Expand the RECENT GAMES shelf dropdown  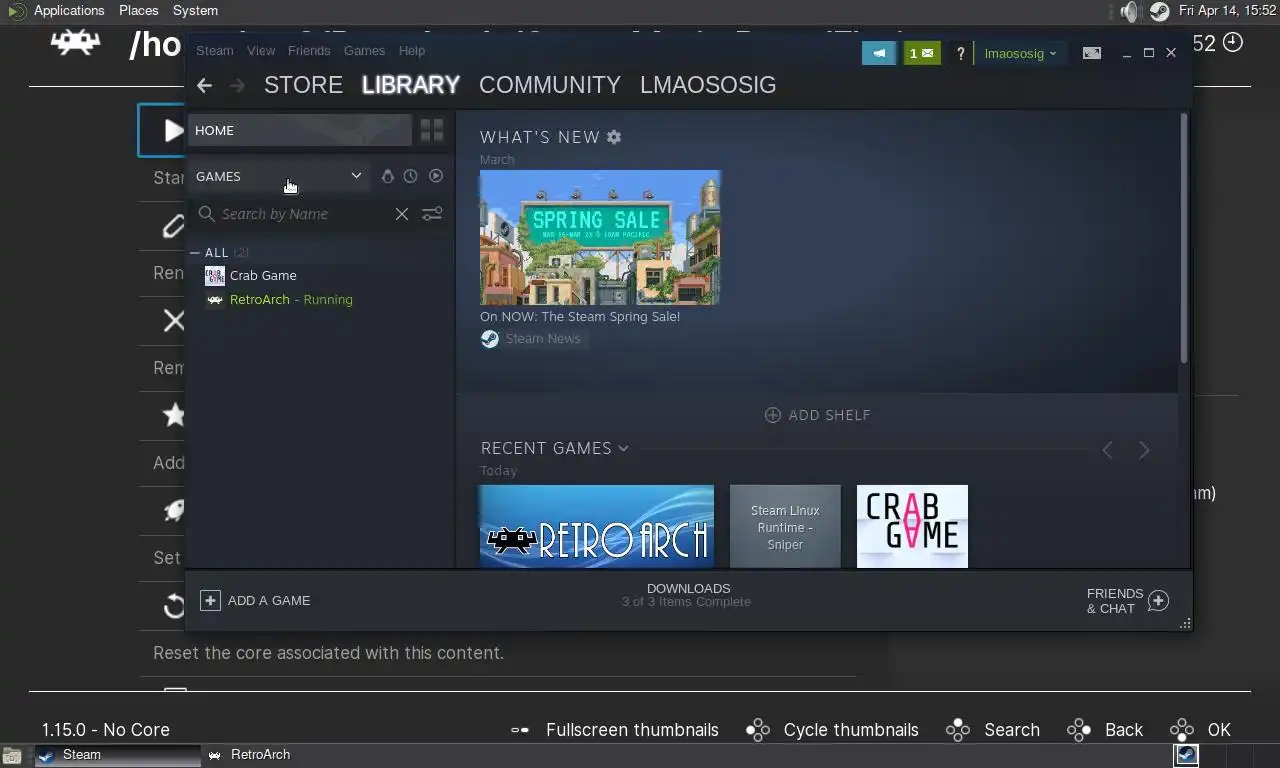click(623, 449)
